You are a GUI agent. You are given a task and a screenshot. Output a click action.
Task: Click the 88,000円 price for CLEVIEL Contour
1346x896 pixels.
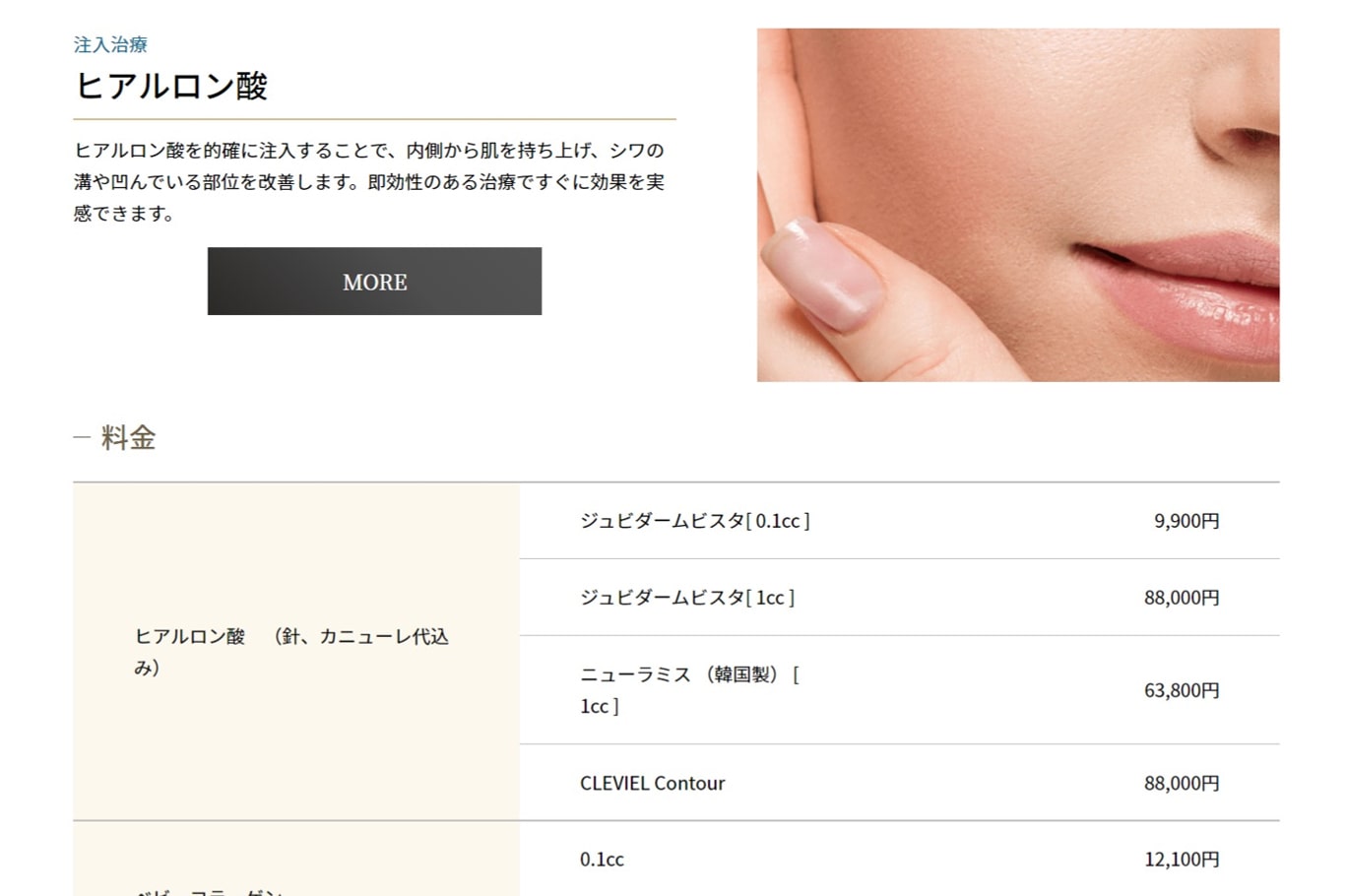tap(1182, 784)
